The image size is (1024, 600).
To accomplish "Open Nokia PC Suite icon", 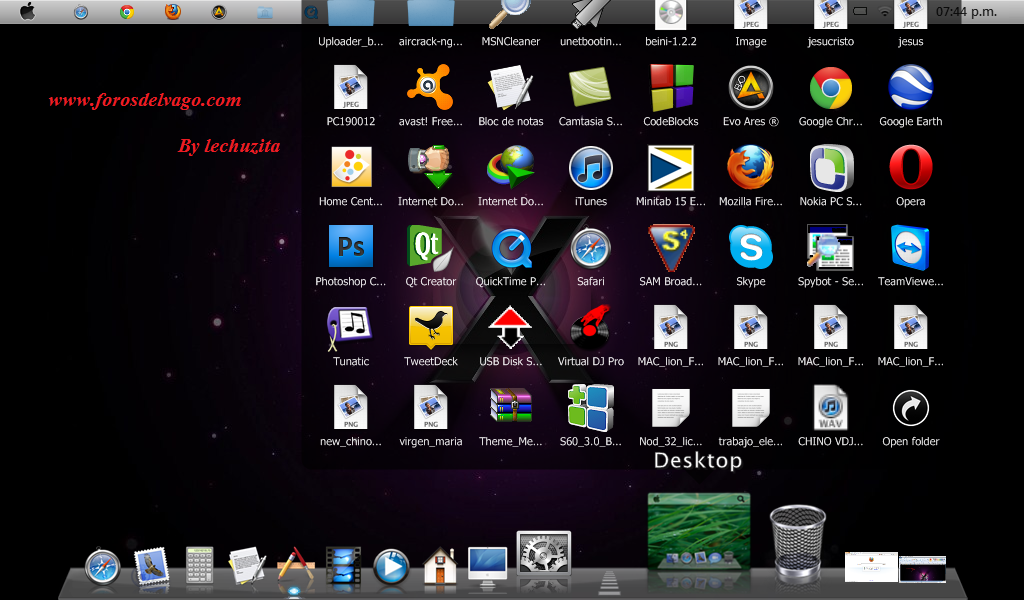I will [831, 168].
